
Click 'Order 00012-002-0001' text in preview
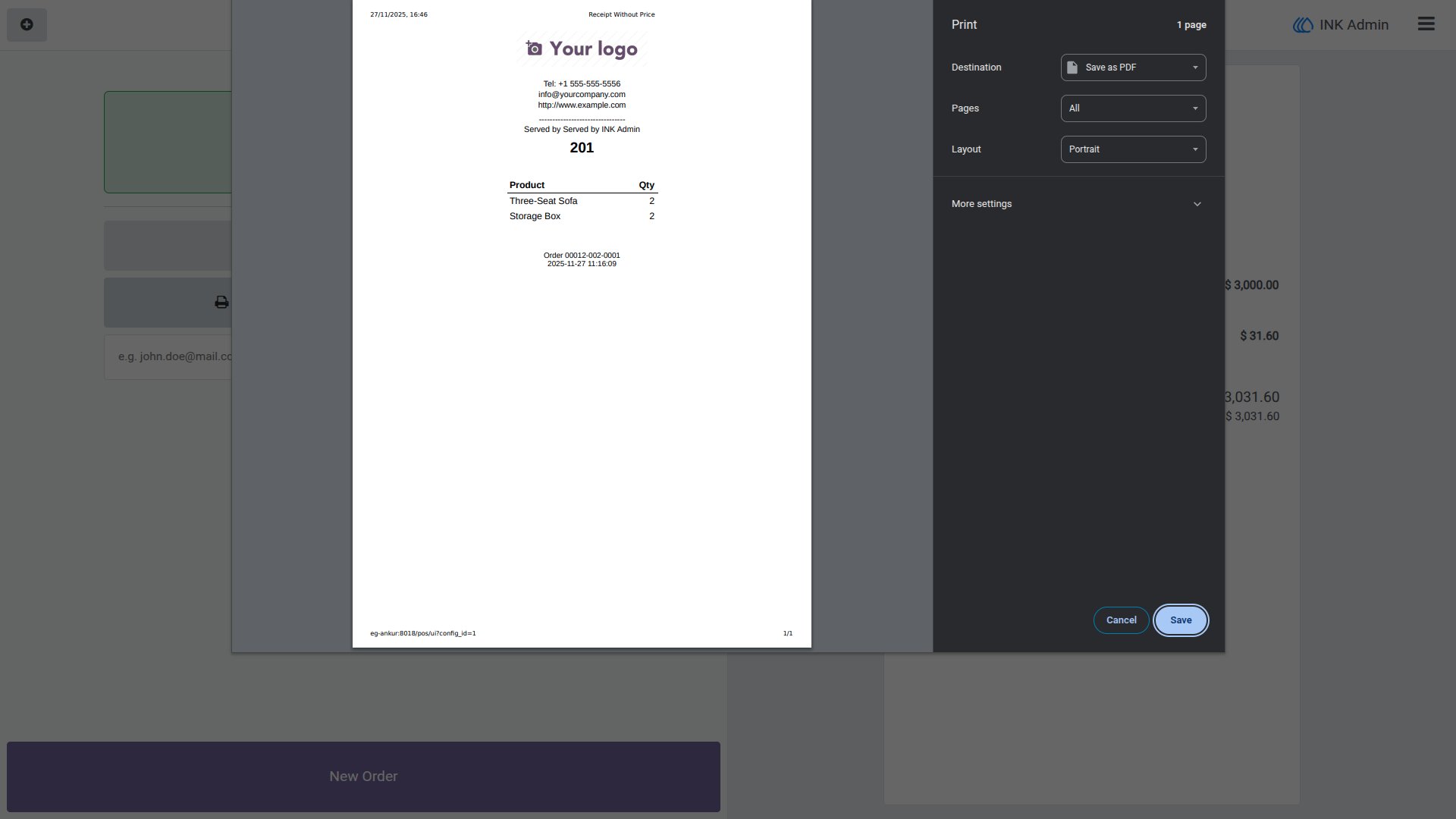582,256
